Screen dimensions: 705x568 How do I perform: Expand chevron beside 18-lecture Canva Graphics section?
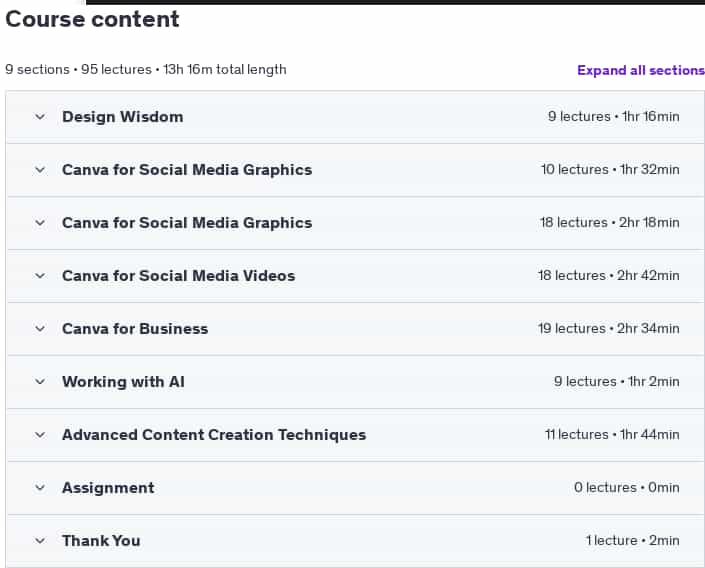(40, 223)
